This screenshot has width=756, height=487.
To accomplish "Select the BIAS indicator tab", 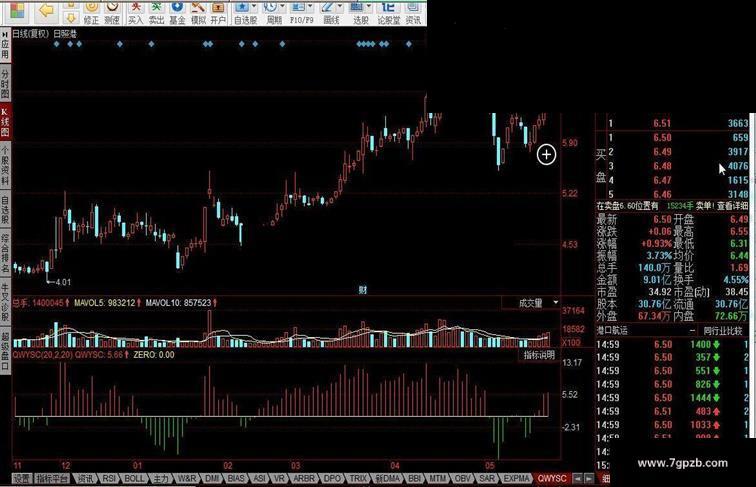I will pyautogui.click(x=236, y=479).
